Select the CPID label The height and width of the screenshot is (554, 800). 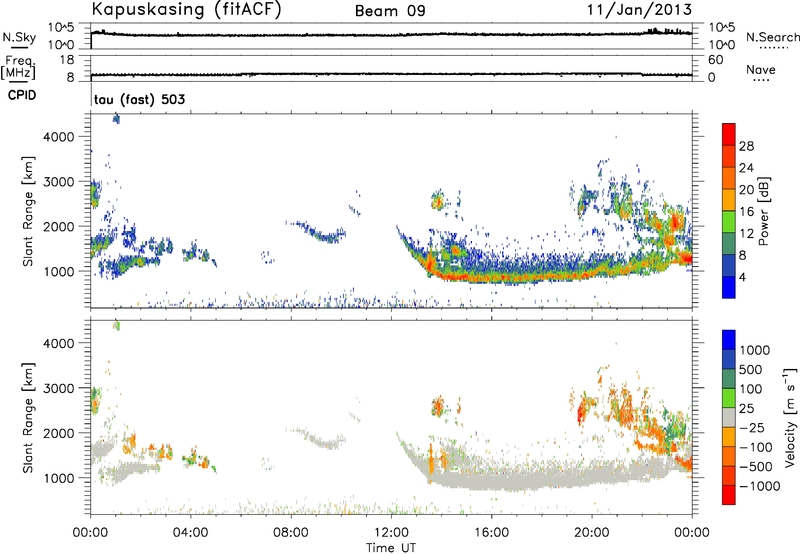tap(22, 95)
